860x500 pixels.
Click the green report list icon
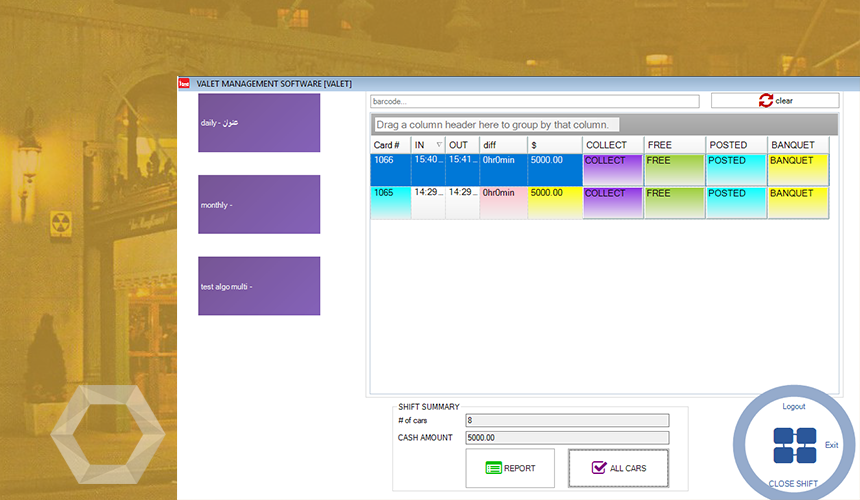(x=492, y=468)
